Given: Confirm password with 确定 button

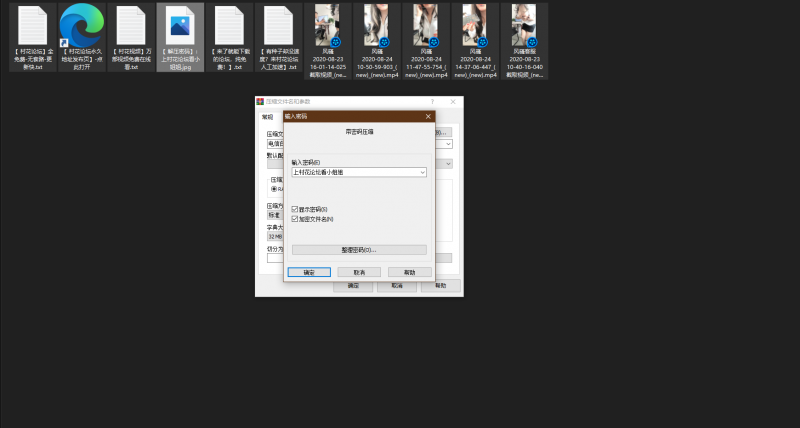Looking at the screenshot, I should (x=309, y=271).
